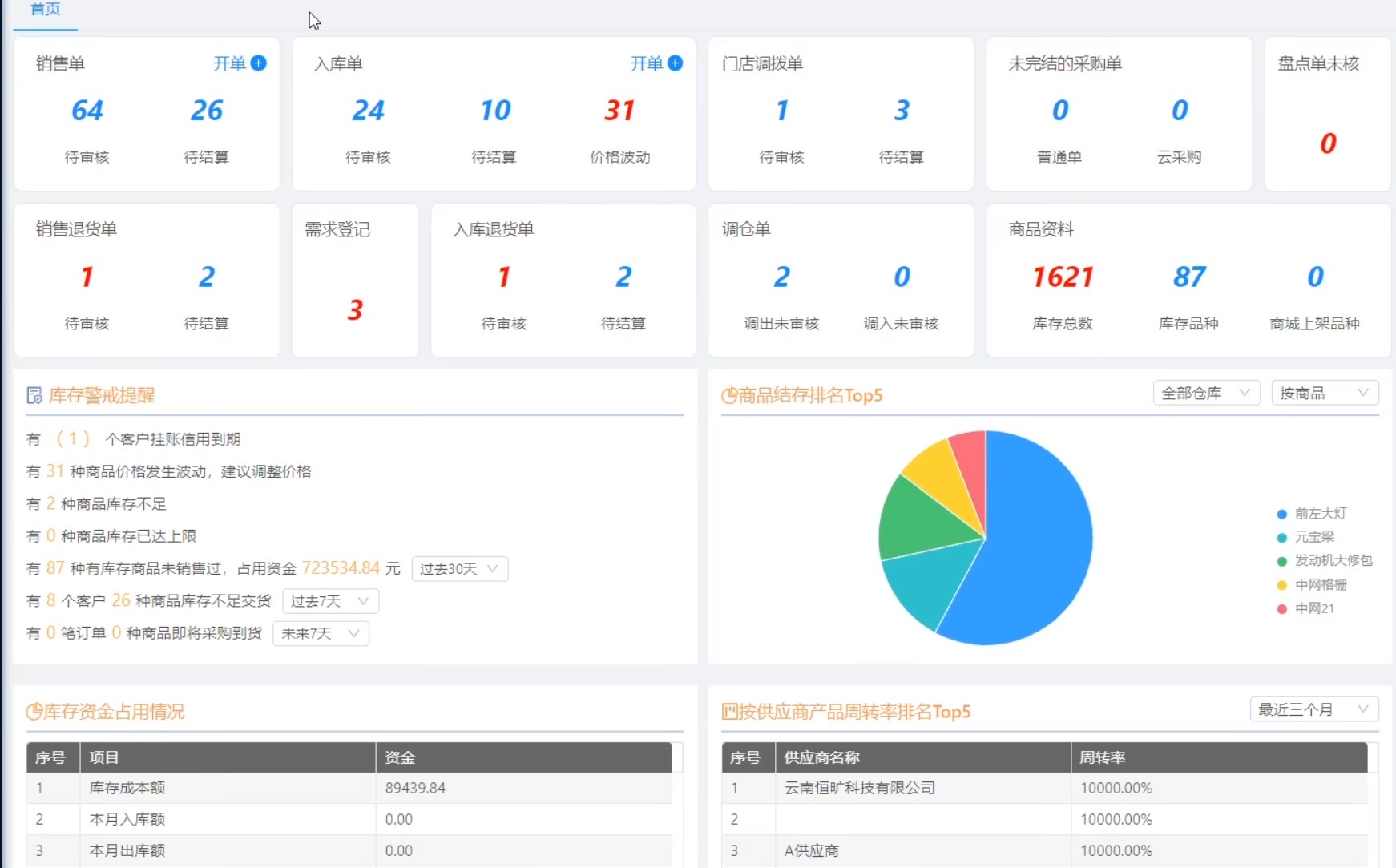Open the 过去7天 period dropdown
The height and width of the screenshot is (868, 1396).
point(330,601)
